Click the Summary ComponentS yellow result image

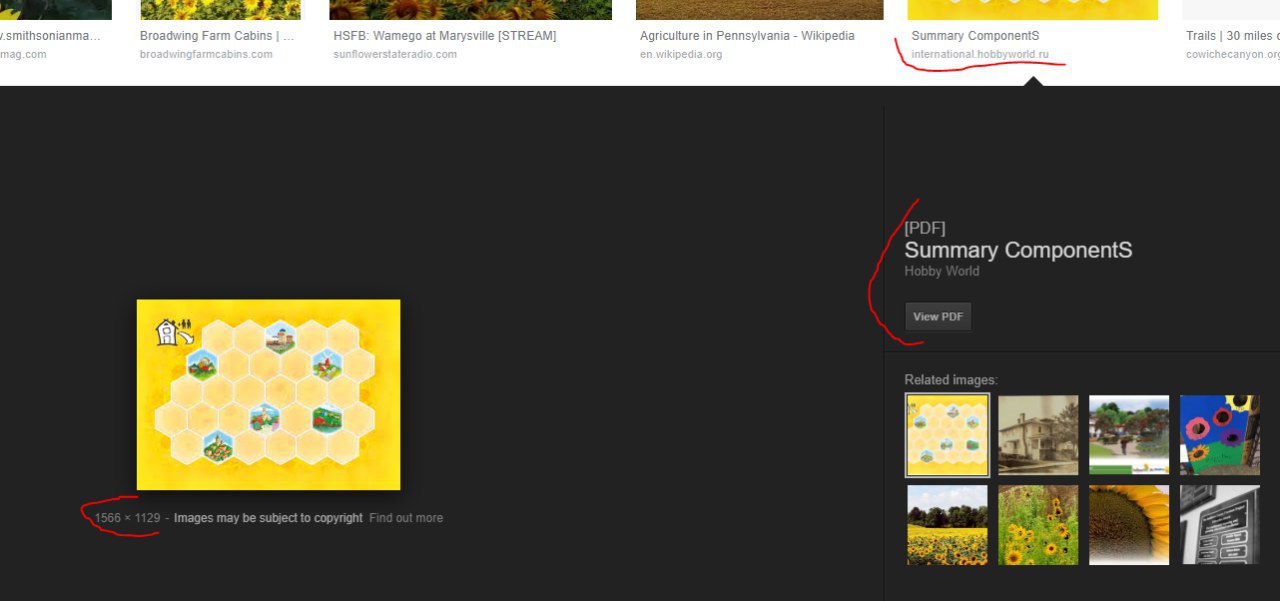(x=1032, y=10)
